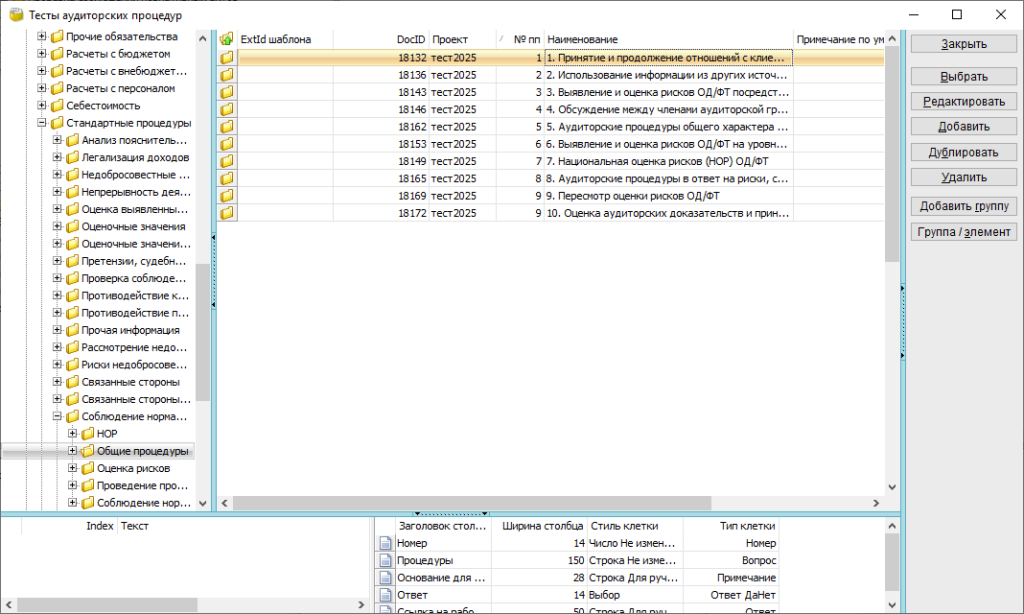Click folder icon of row DocID 18172

pyautogui.click(x=227, y=213)
